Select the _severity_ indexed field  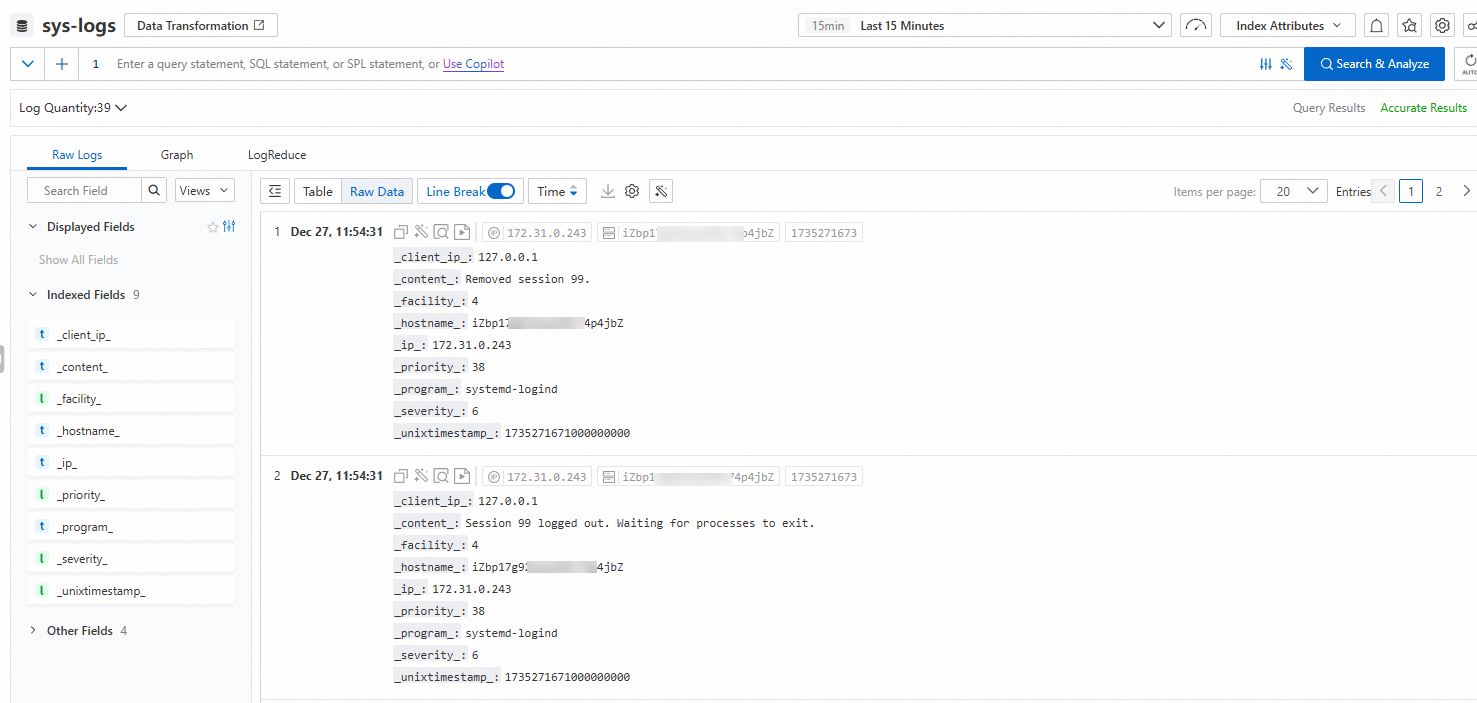(x=132, y=559)
